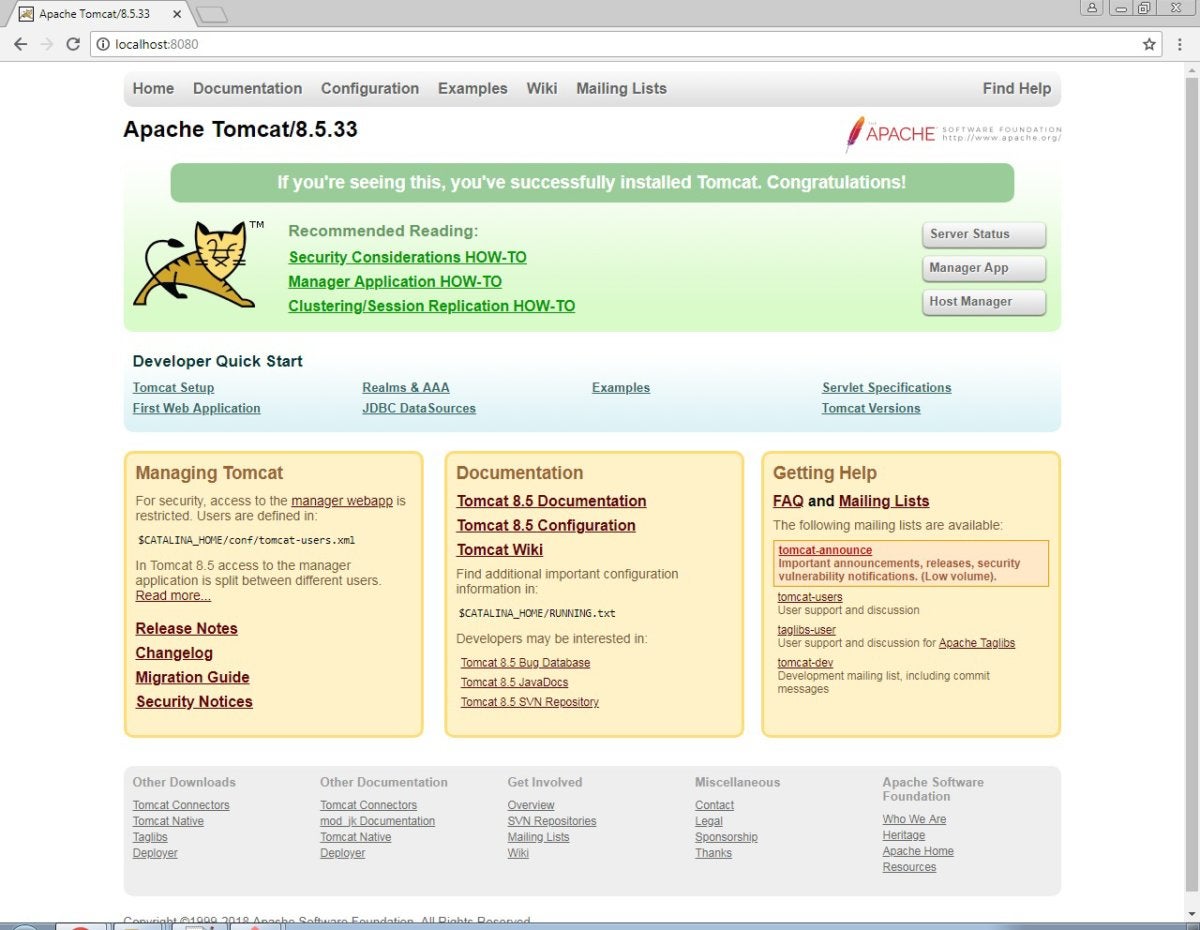This screenshot has height=930, width=1200.
Task: Open Examples link under Developer Quick Start
Action: pyautogui.click(x=621, y=388)
